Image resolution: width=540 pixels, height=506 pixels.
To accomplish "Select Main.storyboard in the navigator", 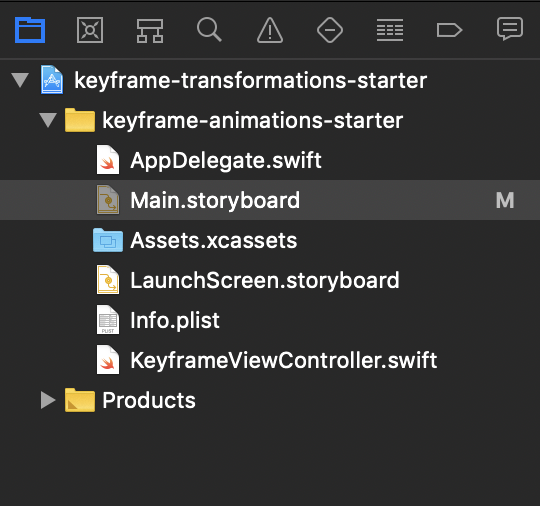I will click(x=270, y=200).
